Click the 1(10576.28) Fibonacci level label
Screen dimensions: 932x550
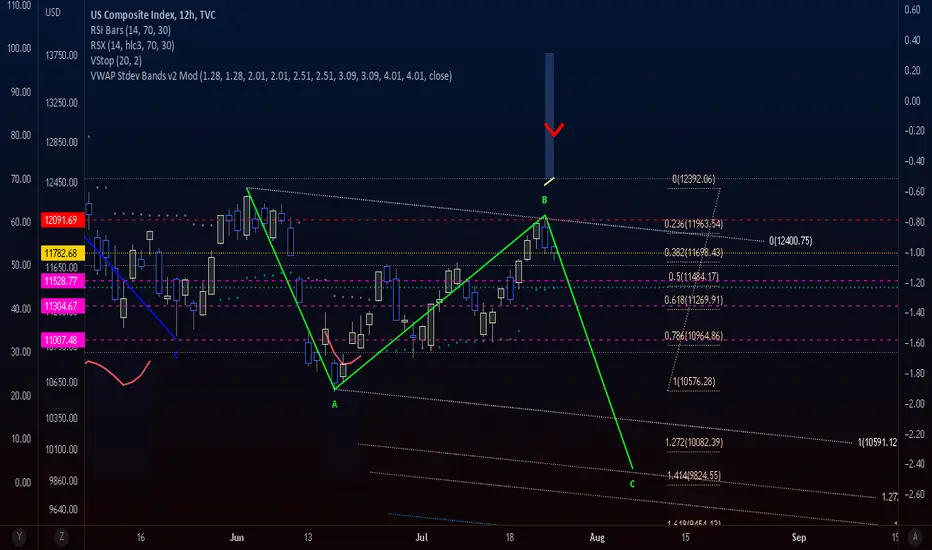pyautogui.click(x=693, y=382)
